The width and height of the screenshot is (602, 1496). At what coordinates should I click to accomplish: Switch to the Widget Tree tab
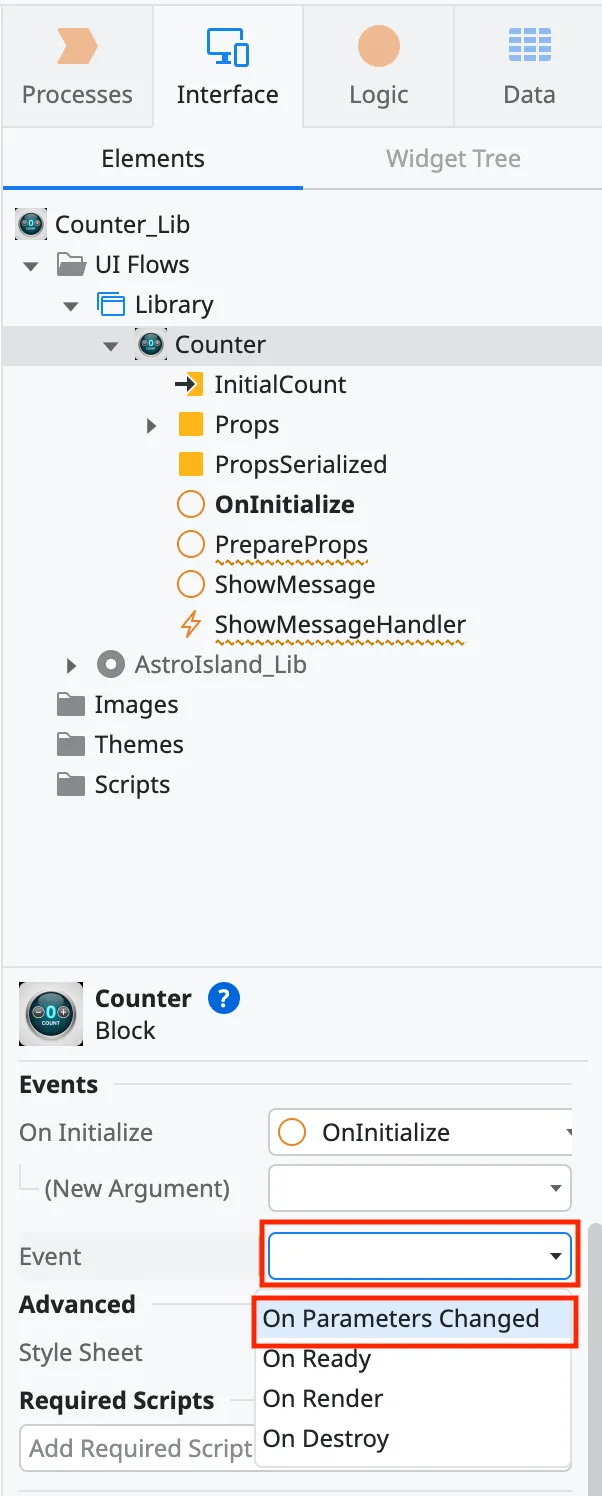tap(453, 158)
